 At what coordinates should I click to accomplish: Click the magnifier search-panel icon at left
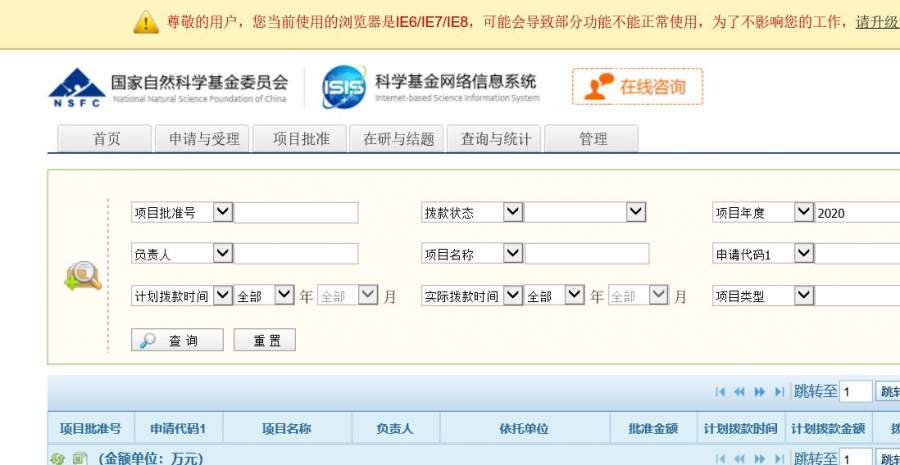(83, 276)
